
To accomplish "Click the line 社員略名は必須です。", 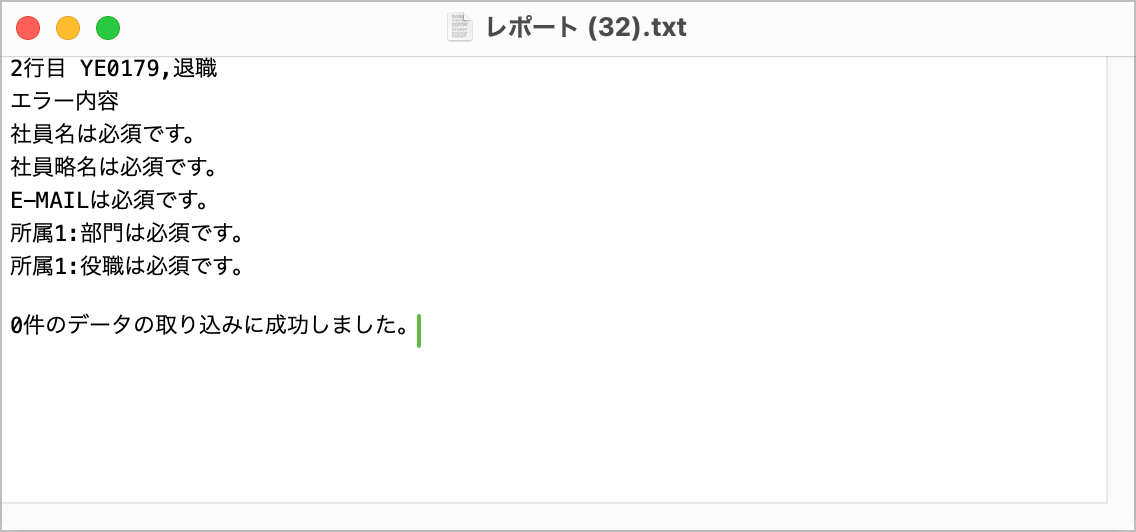I will 114,167.
